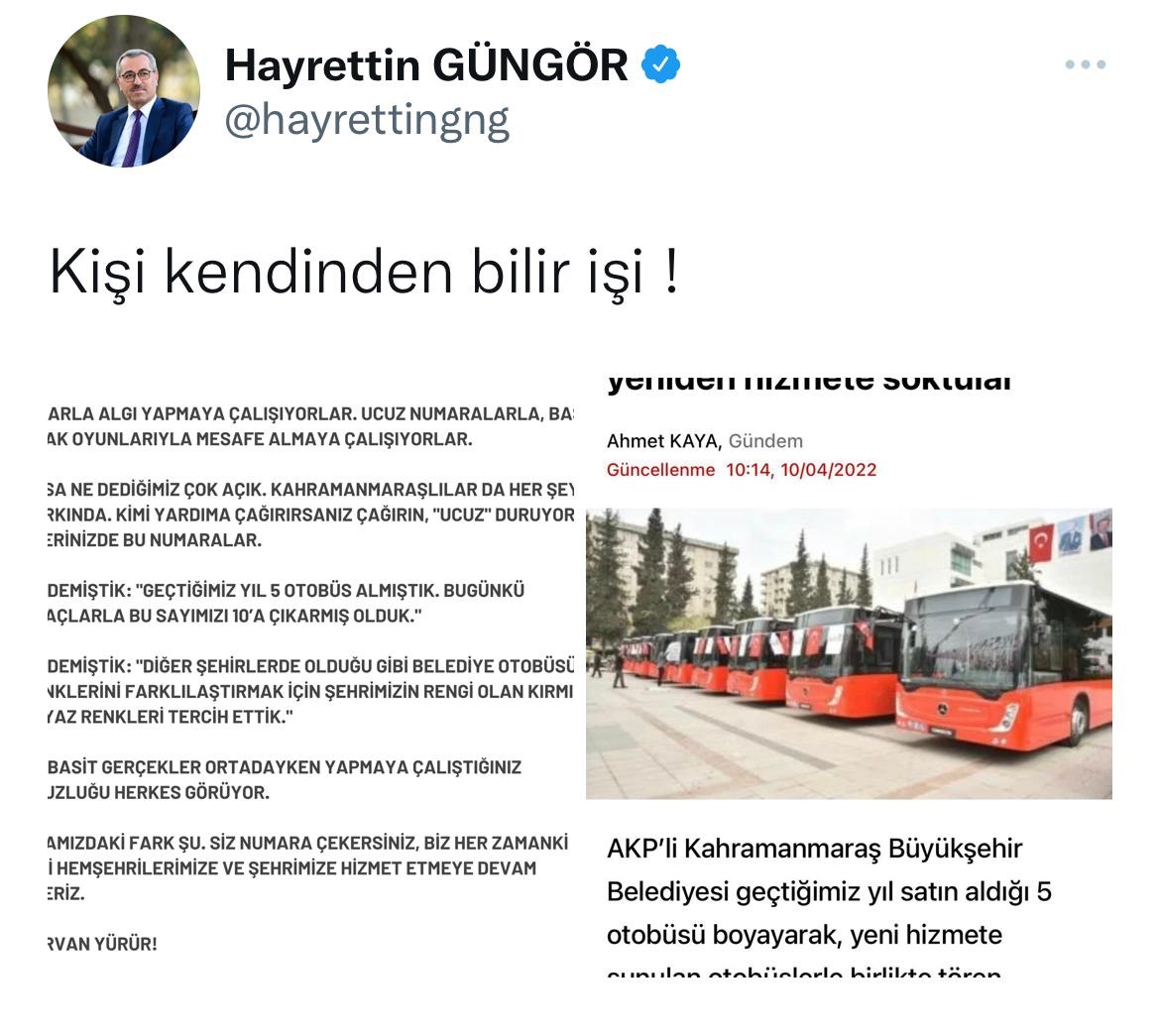Click the KAHRAMANMARAŞLILAR DA HER ŞEY paragraph

point(310,516)
